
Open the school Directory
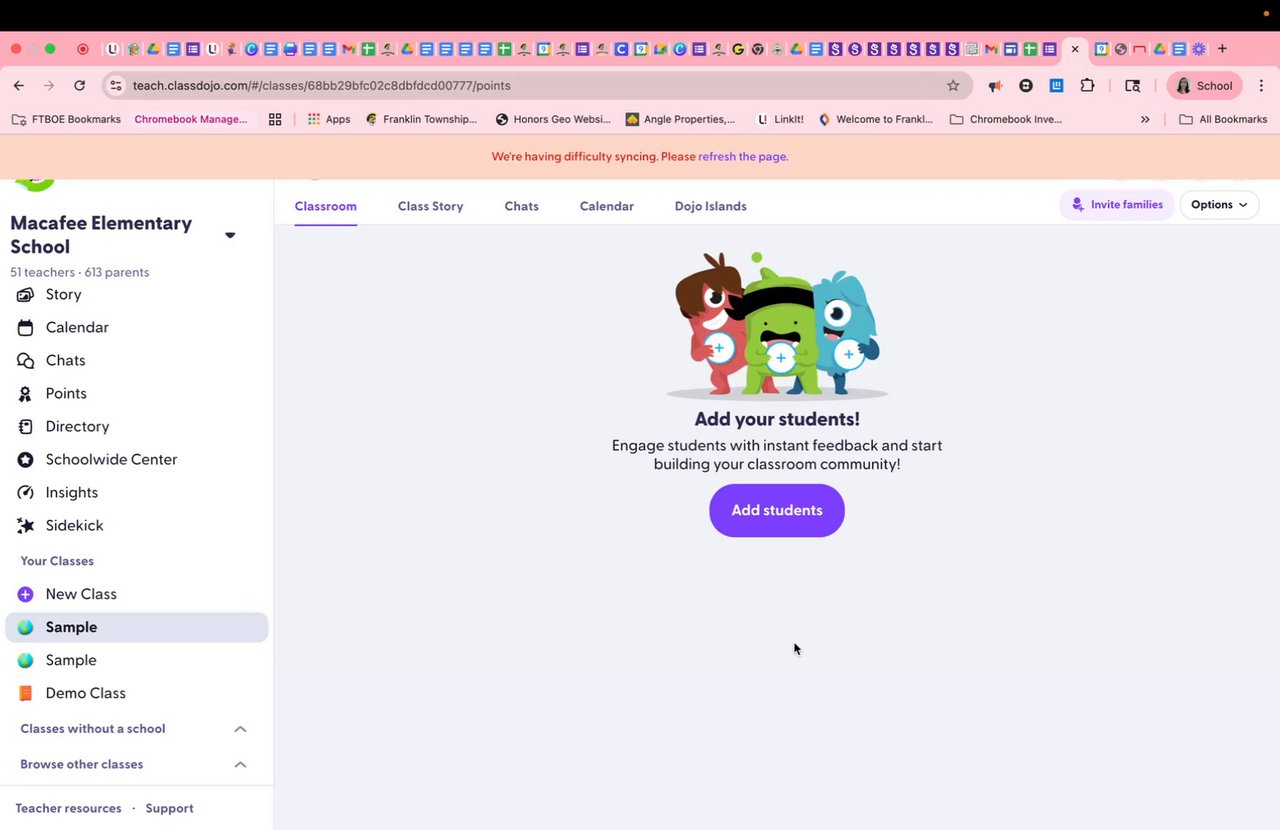[77, 426]
